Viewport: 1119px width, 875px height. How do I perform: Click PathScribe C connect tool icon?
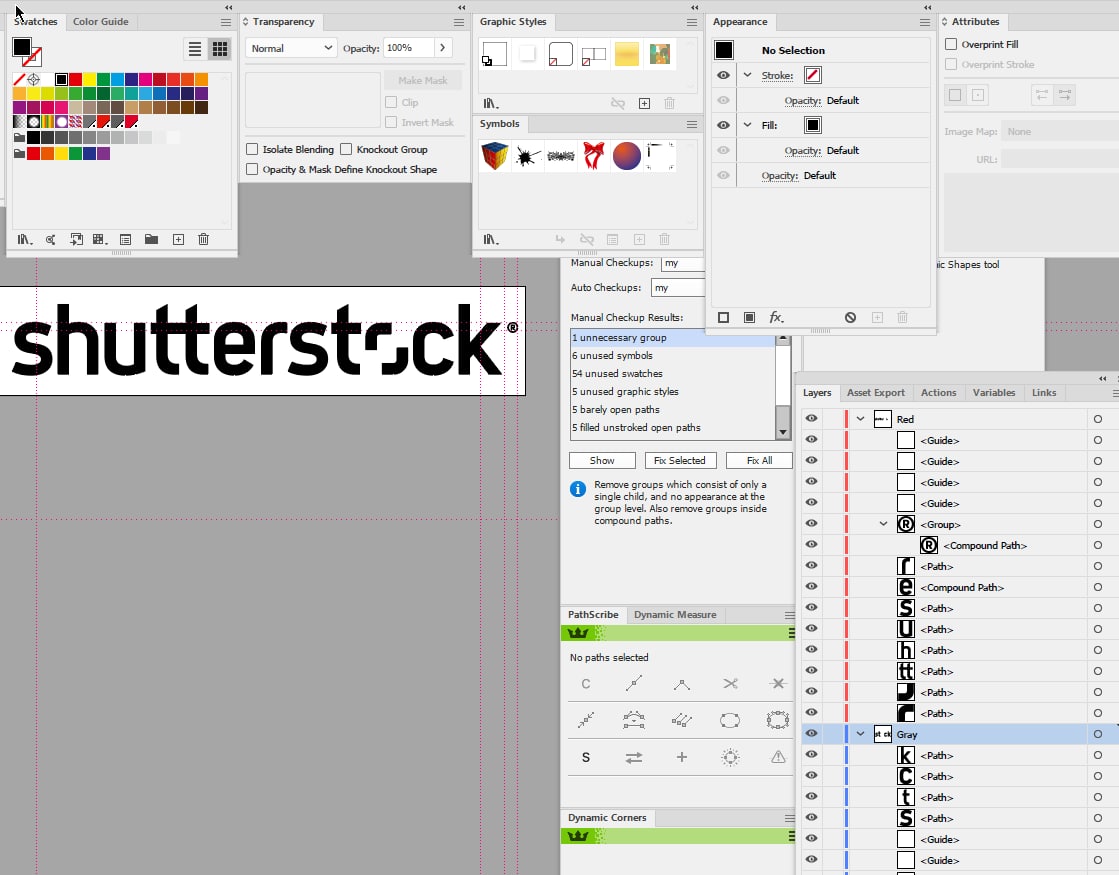coord(586,684)
